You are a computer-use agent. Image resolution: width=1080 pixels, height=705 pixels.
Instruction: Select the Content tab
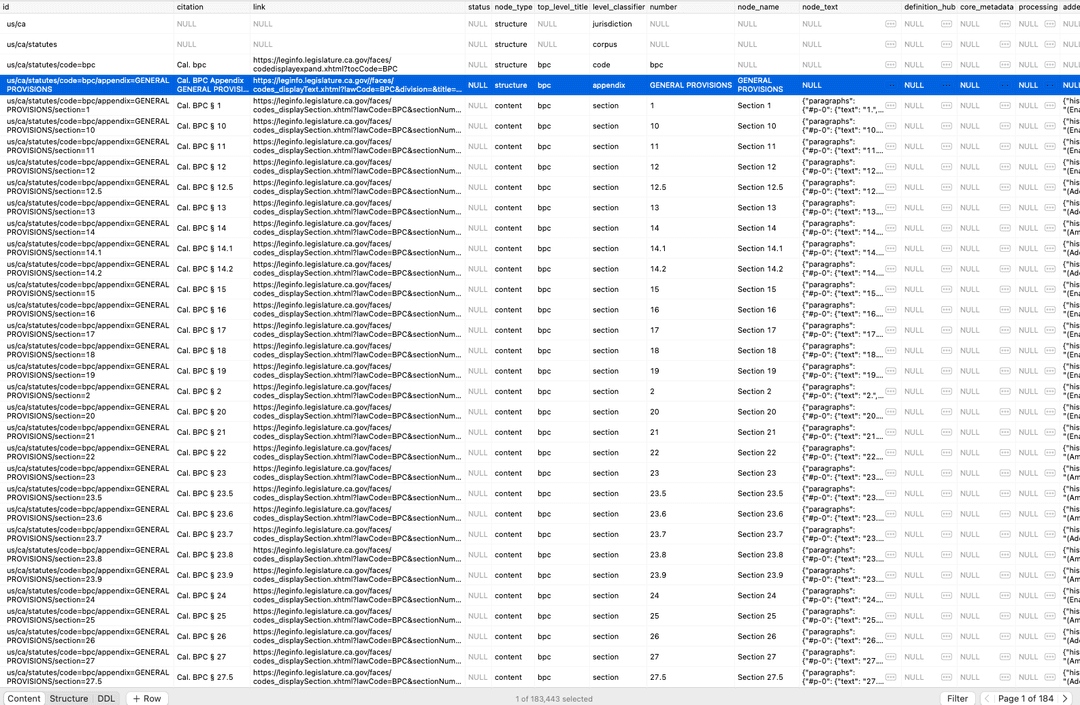point(24,698)
